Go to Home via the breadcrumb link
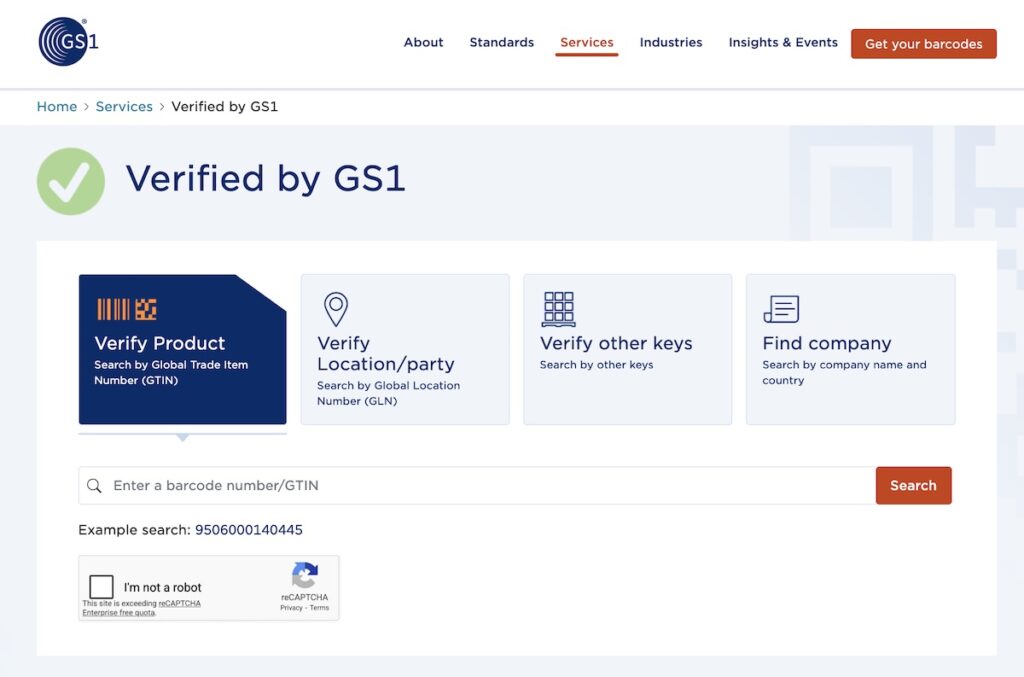The width and height of the screenshot is (1024, 677). (57, 106)
